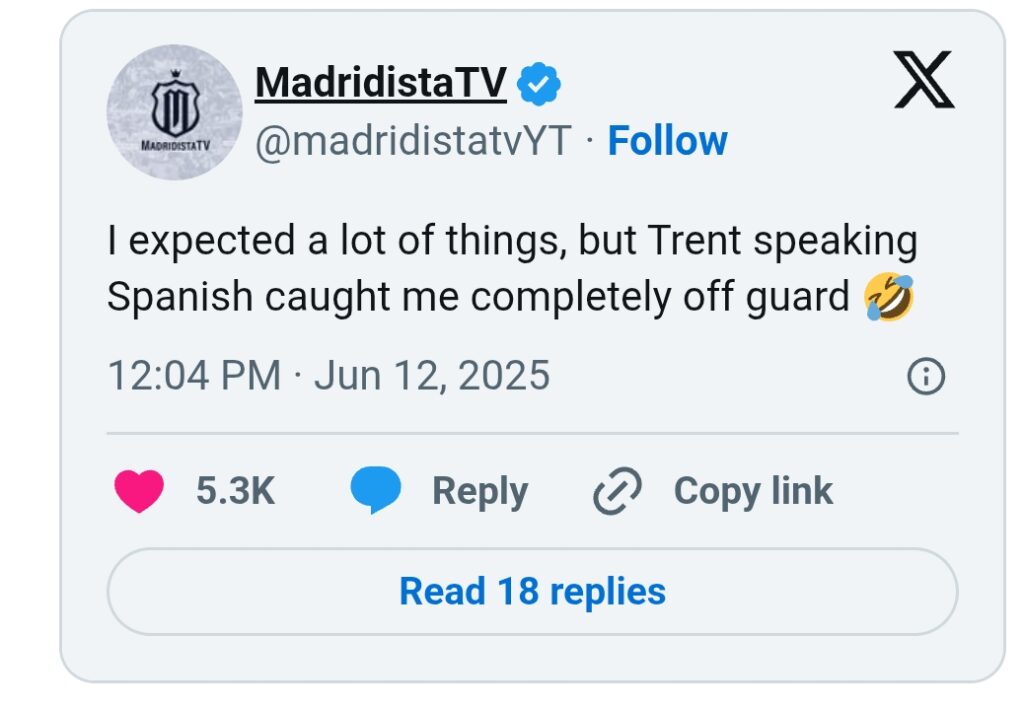Open Read 18 replies
The image size is (1024, 707).
(532, 591)
